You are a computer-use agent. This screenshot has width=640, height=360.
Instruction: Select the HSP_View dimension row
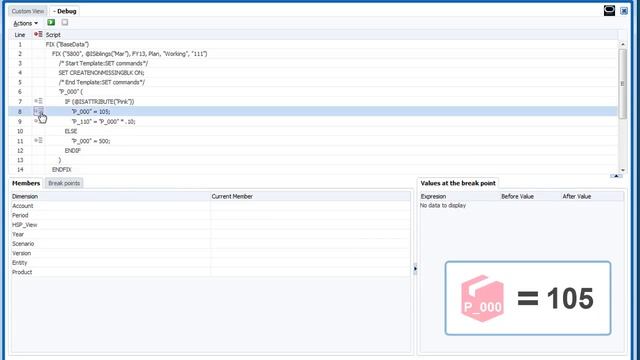211,224
